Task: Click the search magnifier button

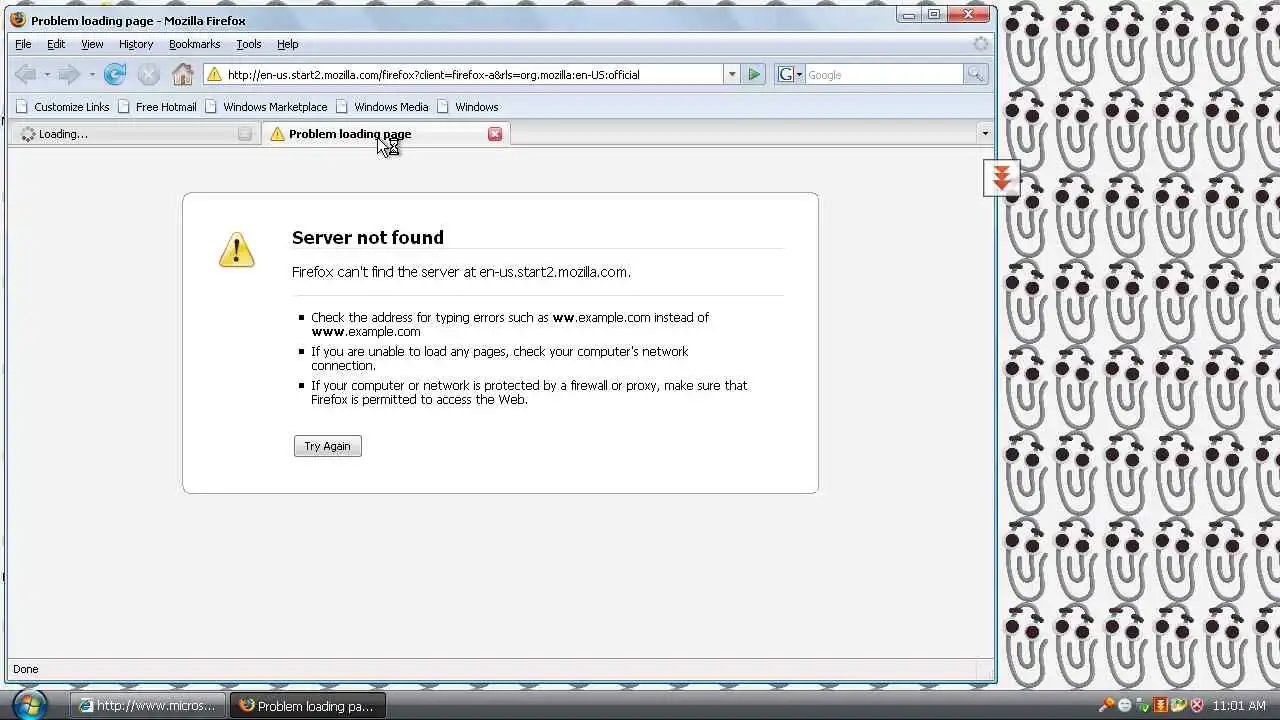Action: click(975, 75)
